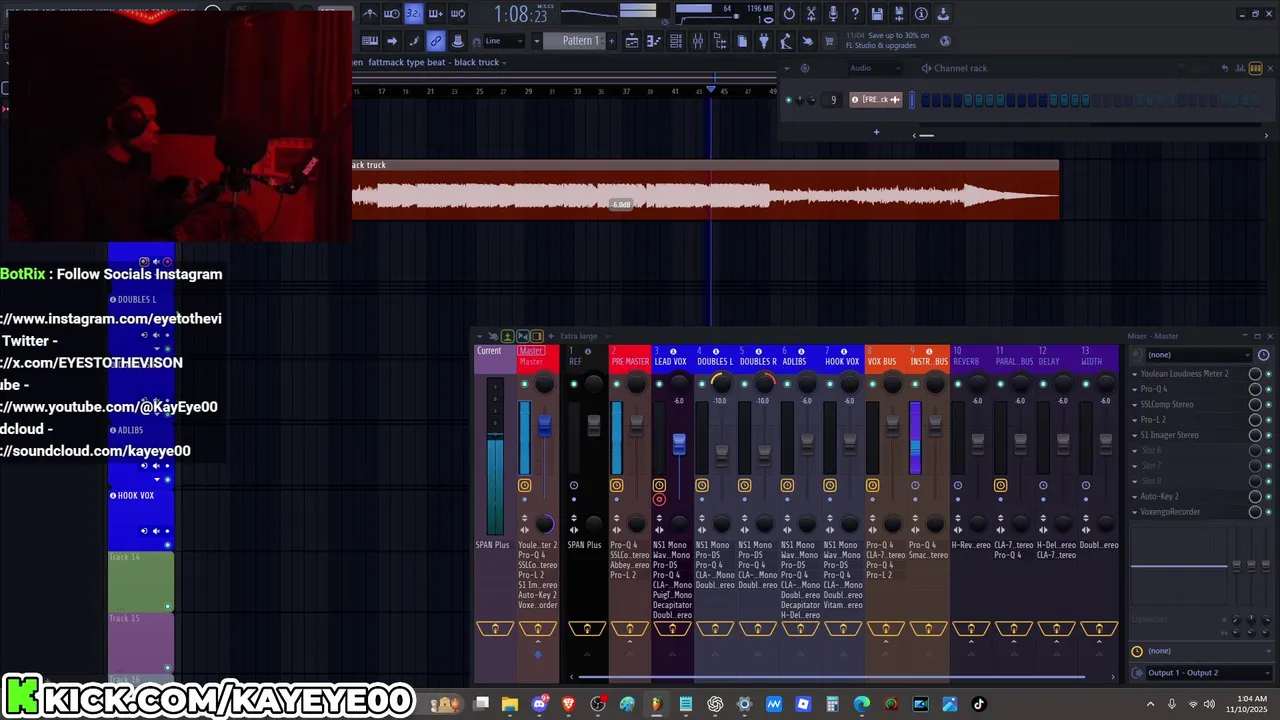Screen dimensions: 1280x720
Task: Open FL Studio in the taskbar
Action: point(656,704)
